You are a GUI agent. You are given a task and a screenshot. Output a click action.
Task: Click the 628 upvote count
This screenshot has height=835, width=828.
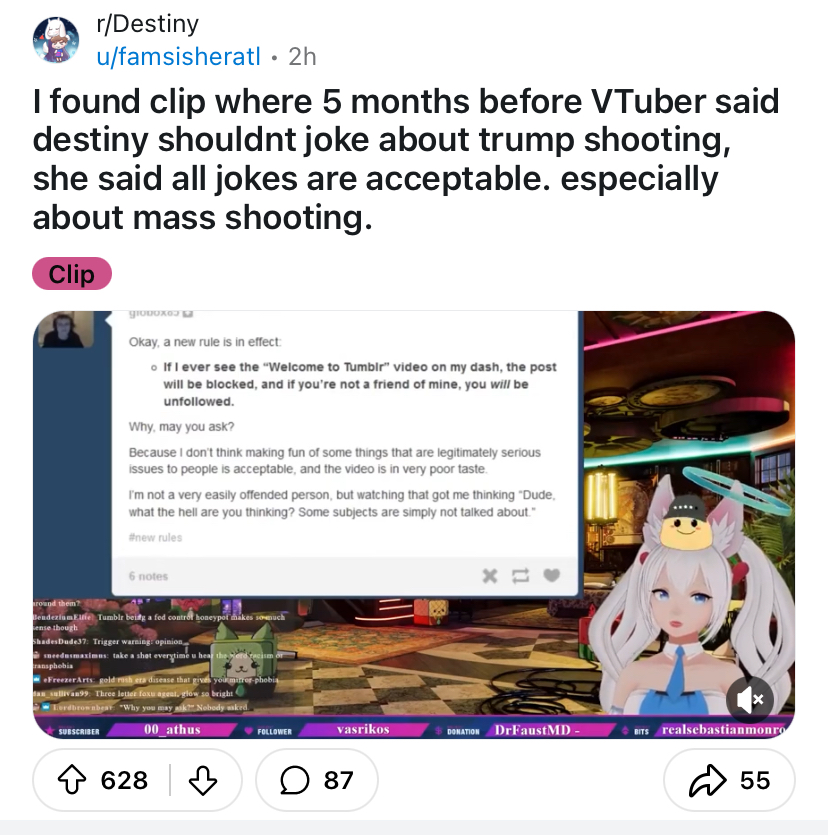124,781
